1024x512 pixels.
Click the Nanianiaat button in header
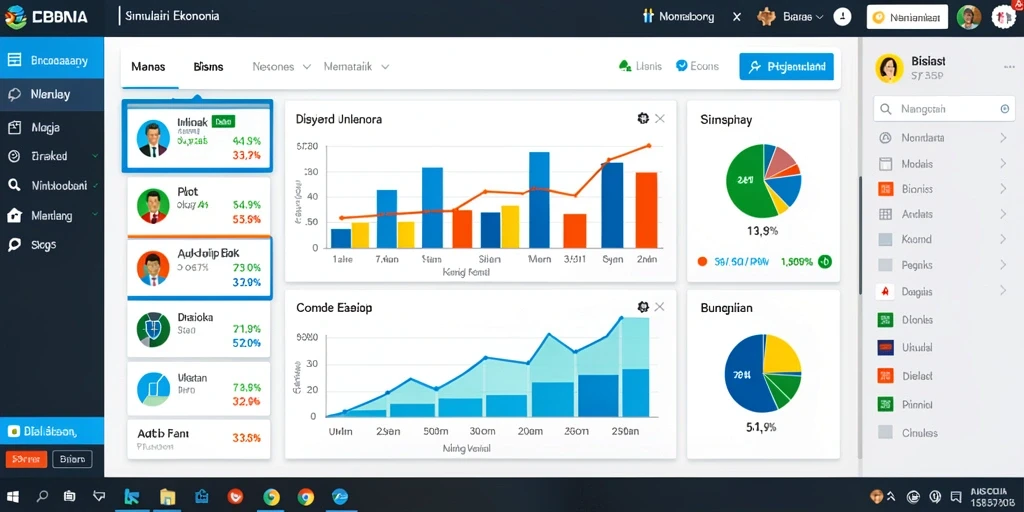pos(908,18)
